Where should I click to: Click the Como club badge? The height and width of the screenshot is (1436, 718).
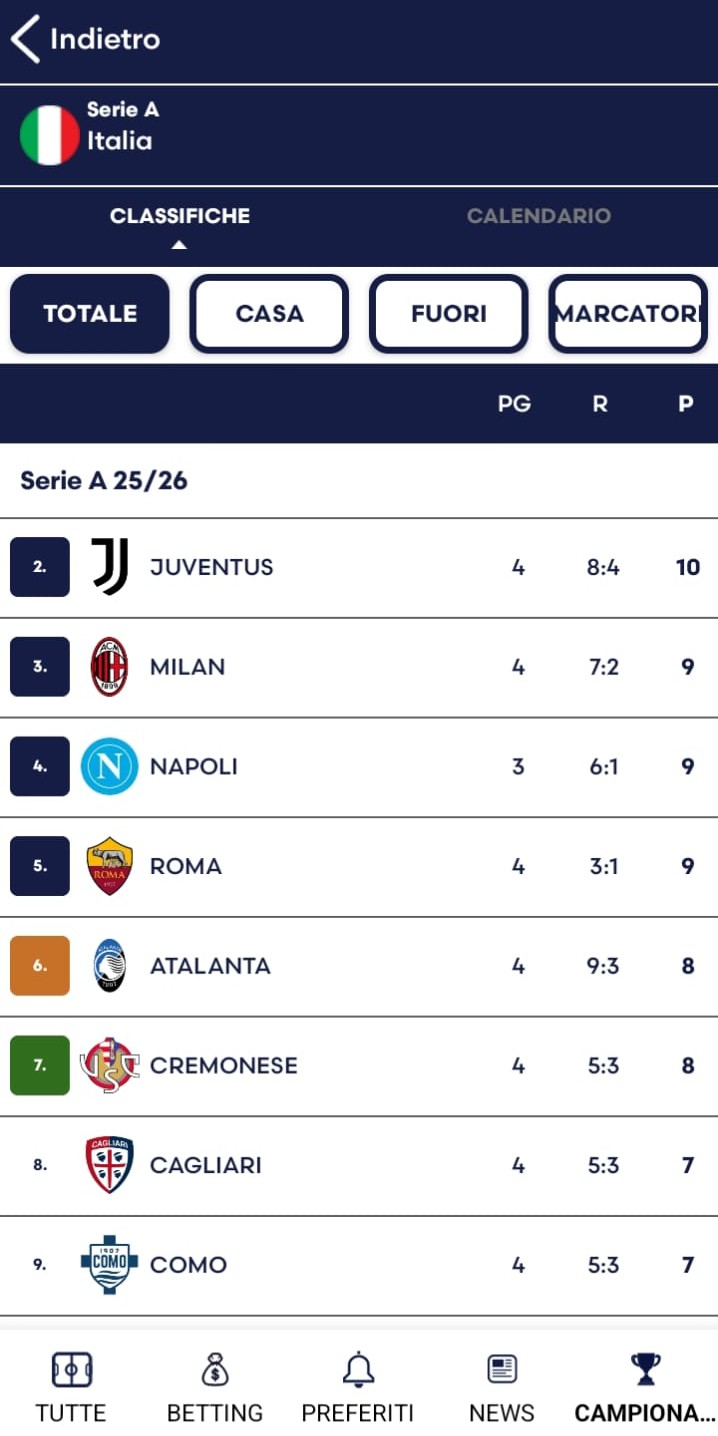(109, 1264)
